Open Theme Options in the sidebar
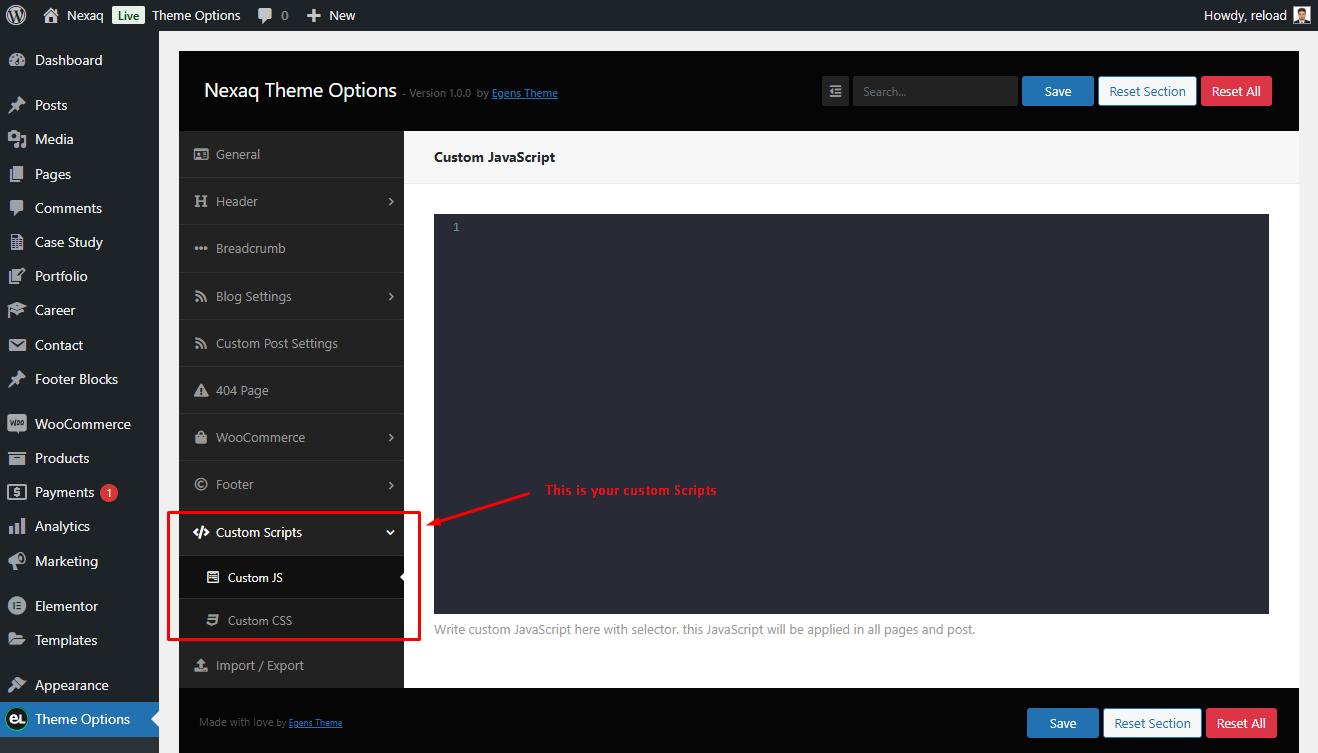1318x753 pixels. [x=79, y=719]
